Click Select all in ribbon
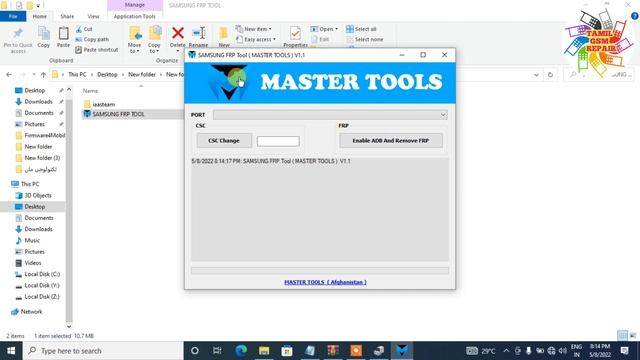Viewport: 640px width, 360px height. point(361,29)
